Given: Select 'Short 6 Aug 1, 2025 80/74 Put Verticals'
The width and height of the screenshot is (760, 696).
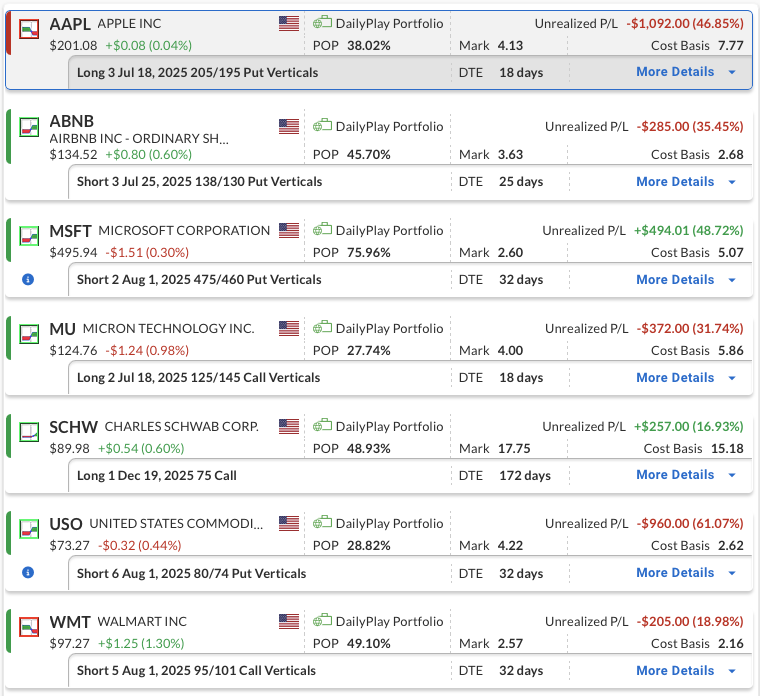Looking at the screenshot, I should (x=191, y=573).
